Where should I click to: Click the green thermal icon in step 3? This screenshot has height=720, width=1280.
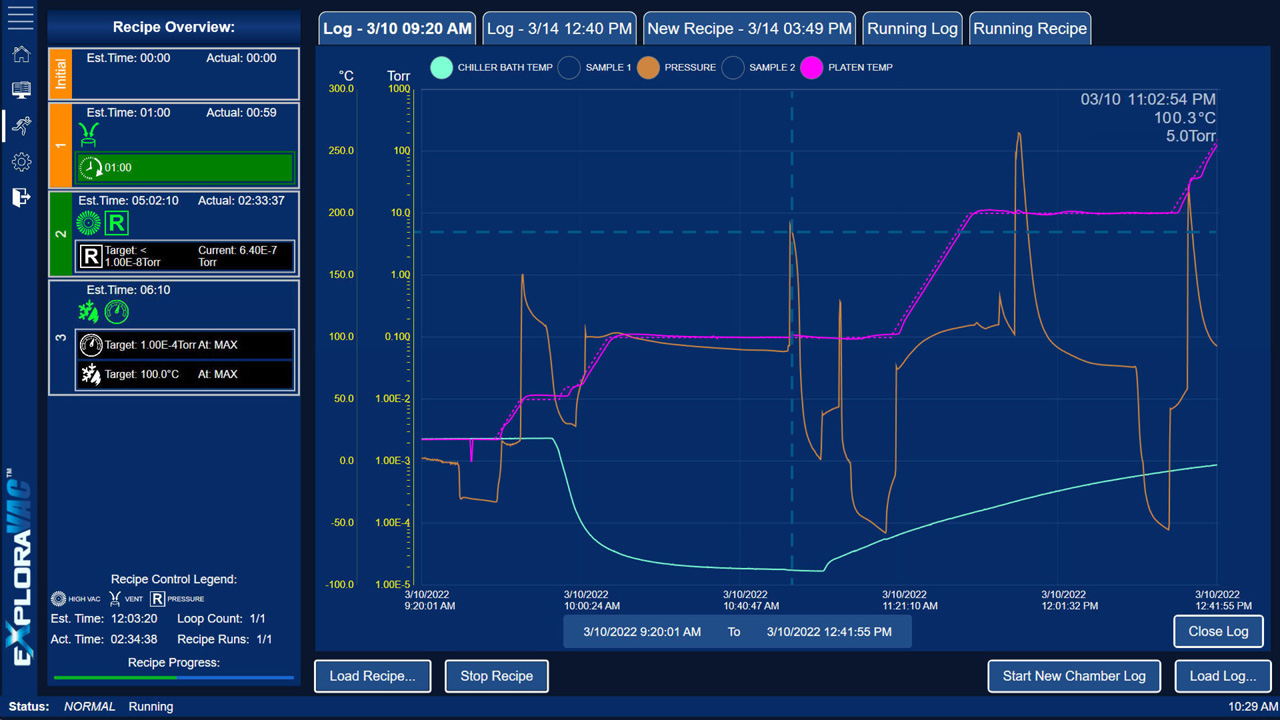[x=88, y=311]
